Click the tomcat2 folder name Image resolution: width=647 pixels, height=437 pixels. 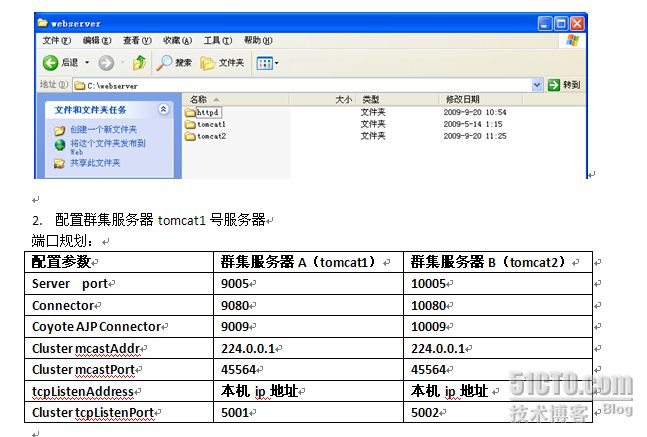tap(211, 136)
